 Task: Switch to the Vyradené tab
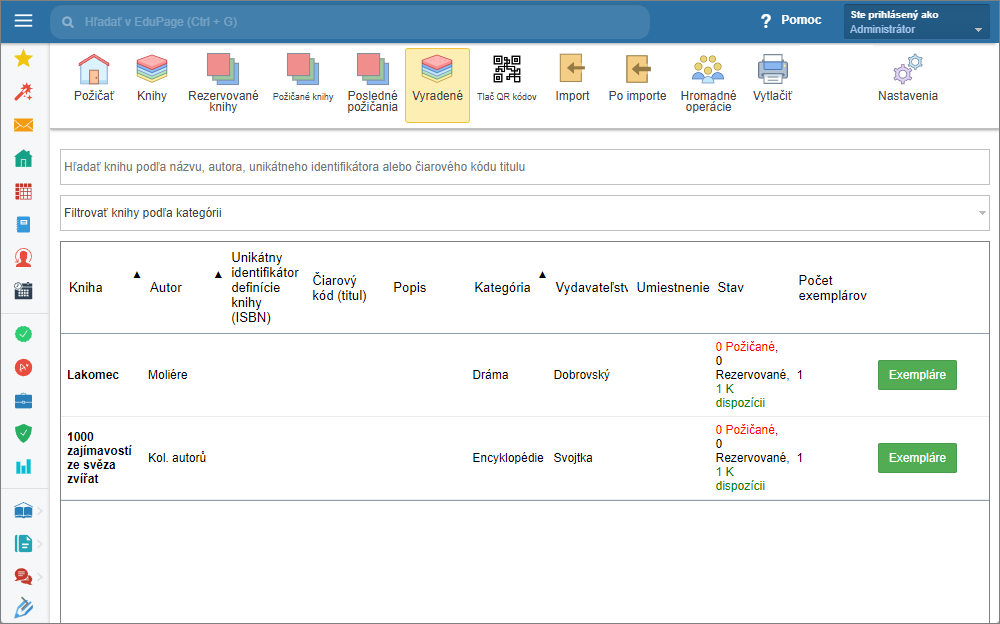click(x=437, y=84)
